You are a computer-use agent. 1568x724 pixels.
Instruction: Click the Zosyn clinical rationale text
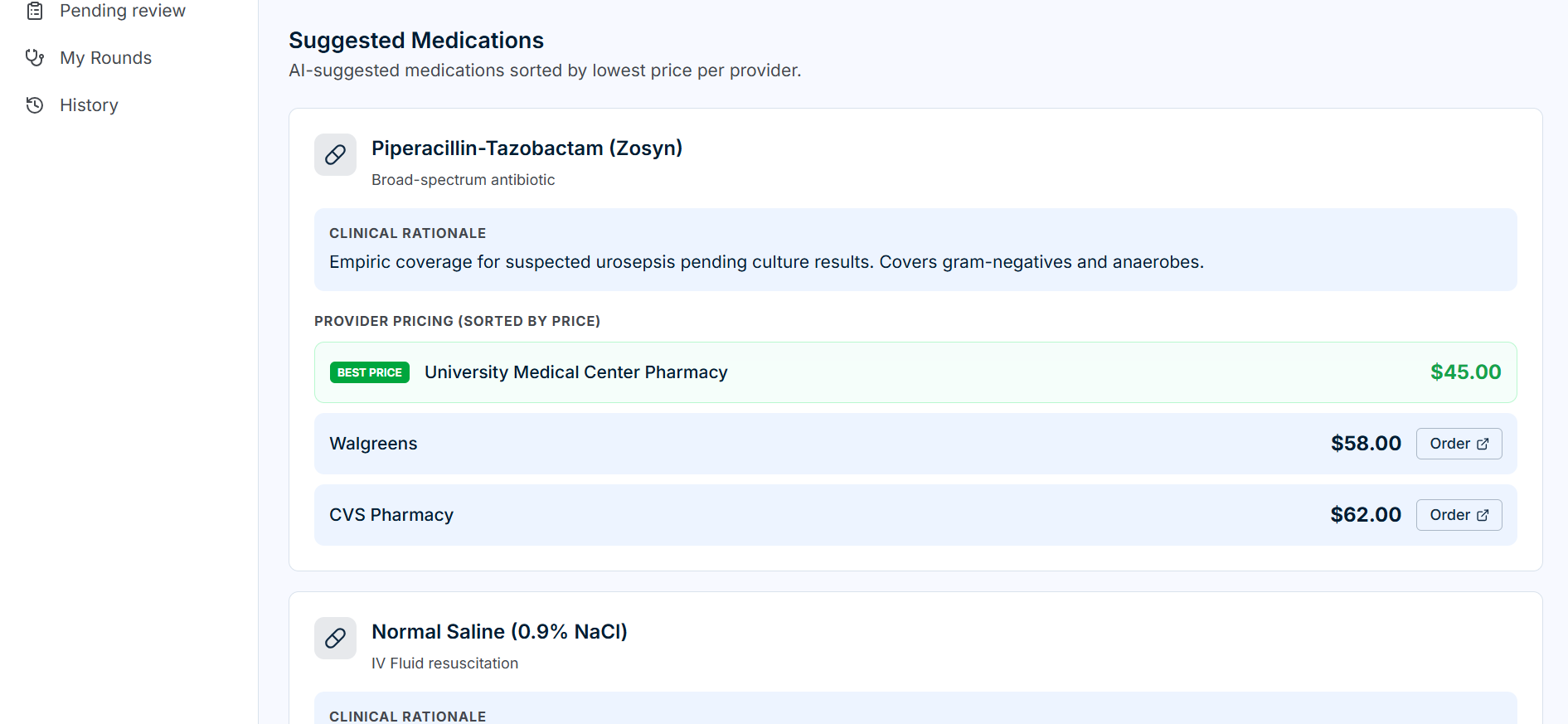tap(766, 262)
